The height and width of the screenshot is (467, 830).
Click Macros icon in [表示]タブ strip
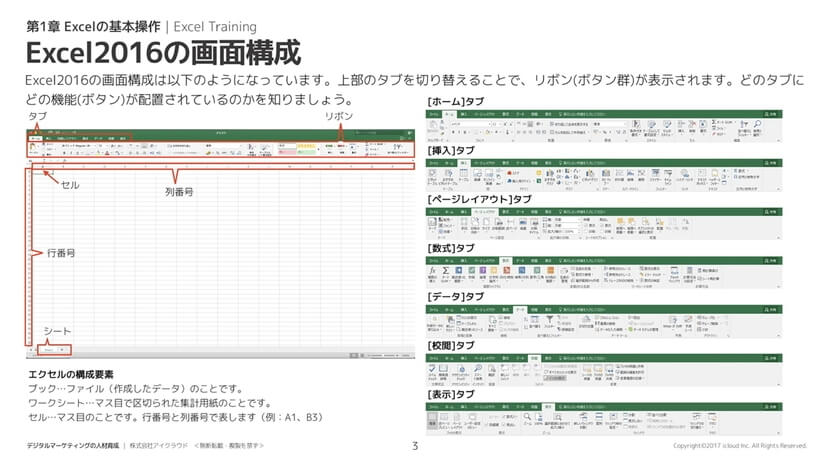[x=712, y=416]
